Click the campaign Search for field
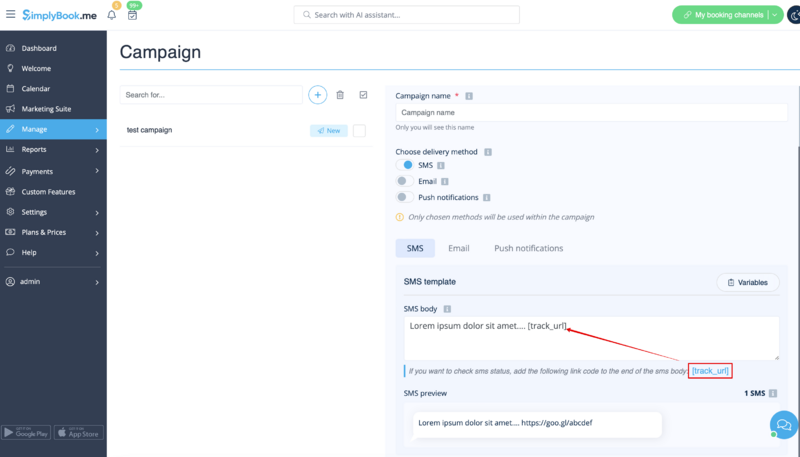 [211, 95]
